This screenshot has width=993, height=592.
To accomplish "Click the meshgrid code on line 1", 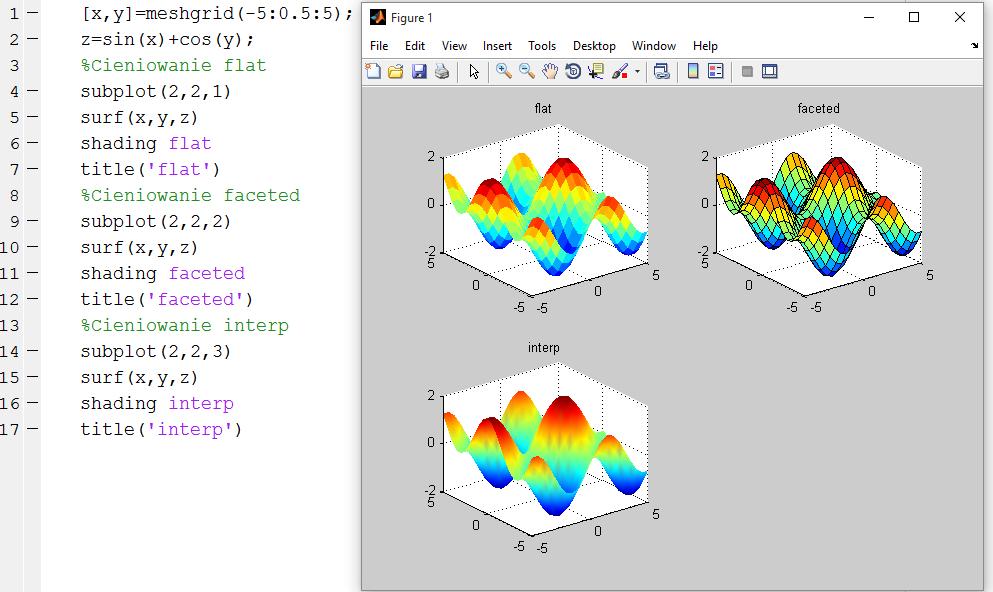I will pyautogui.click(x=217, y=13).
